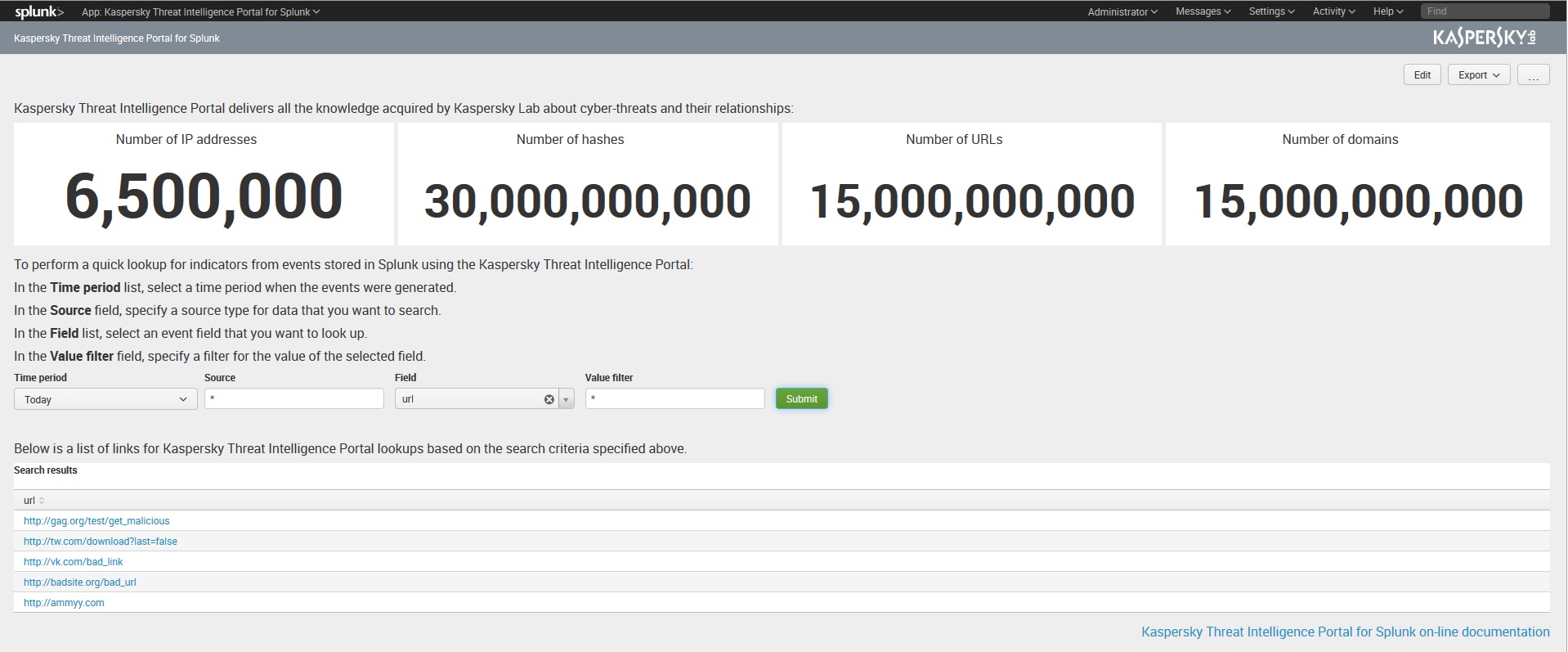Open the Export dropdown
Screen dimensions: 1568x652
[1478, 75]
